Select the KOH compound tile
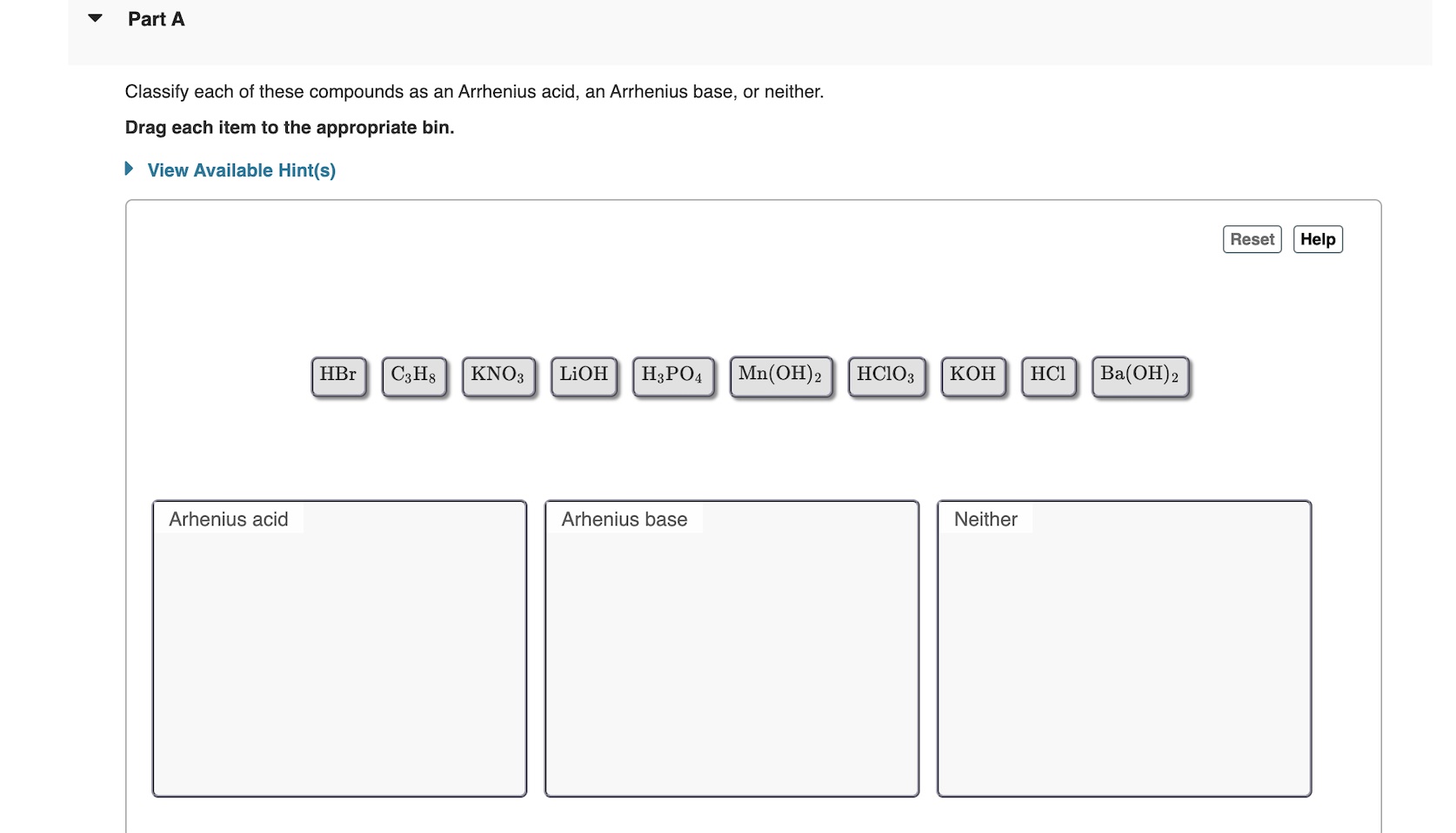1456x833 pixels. 973,375
